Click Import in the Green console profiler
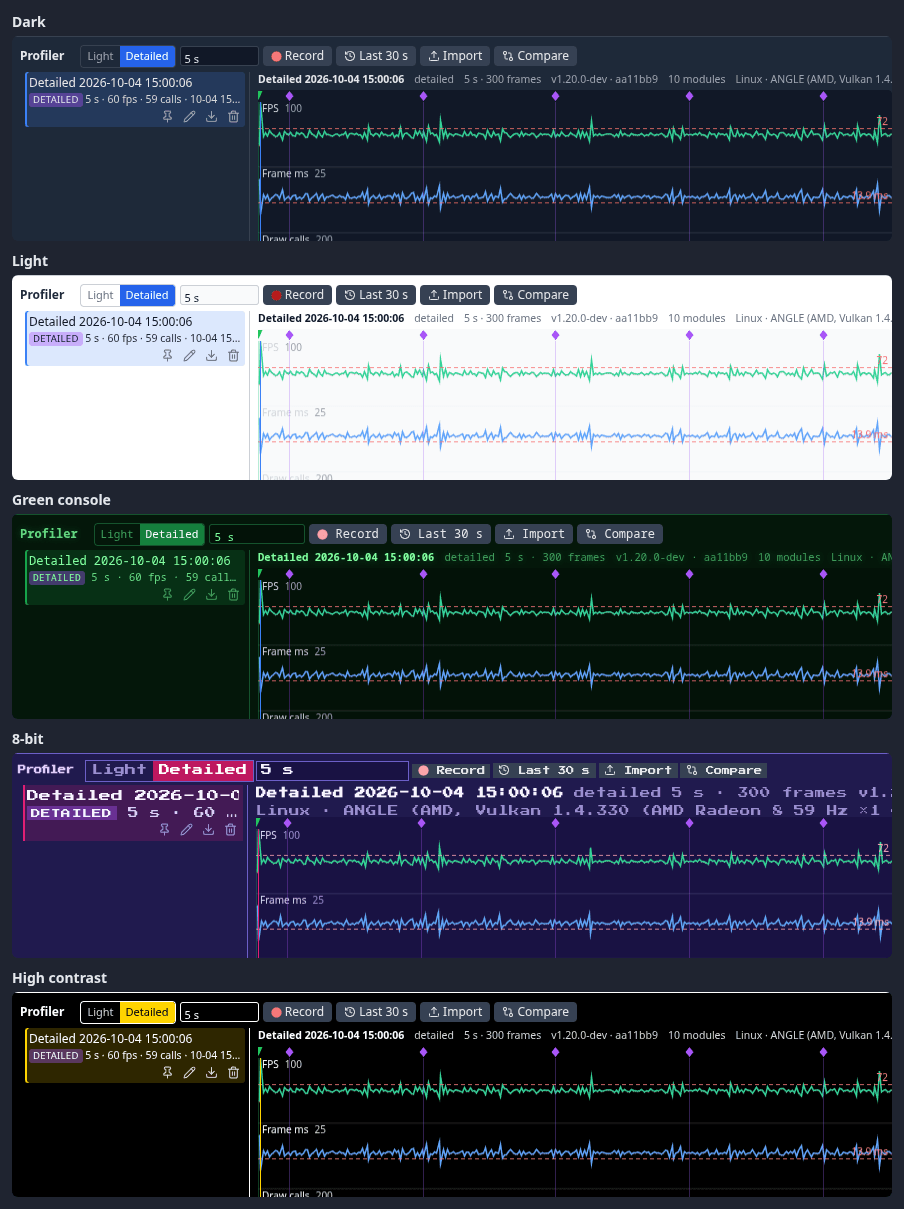 tap(534, 534)
